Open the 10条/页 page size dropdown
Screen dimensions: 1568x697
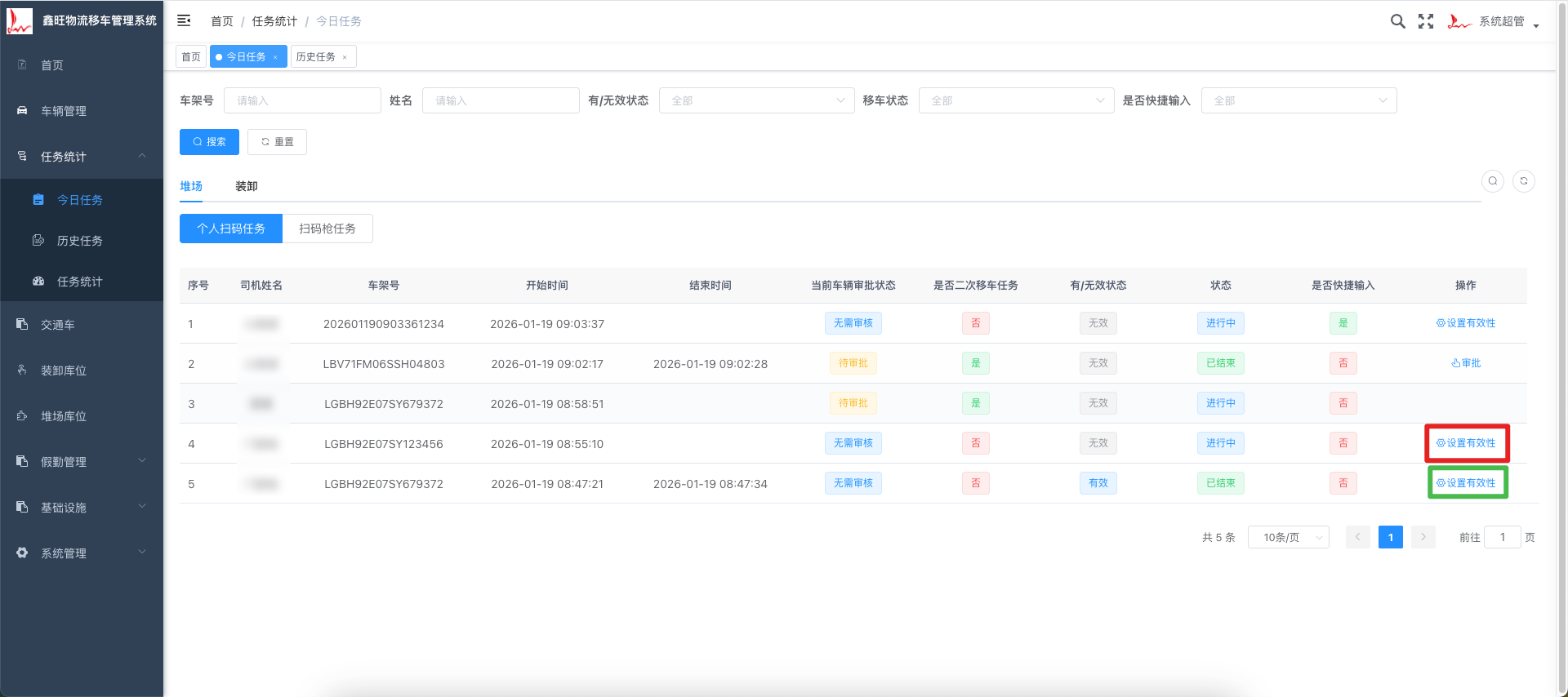point(1289,537)
